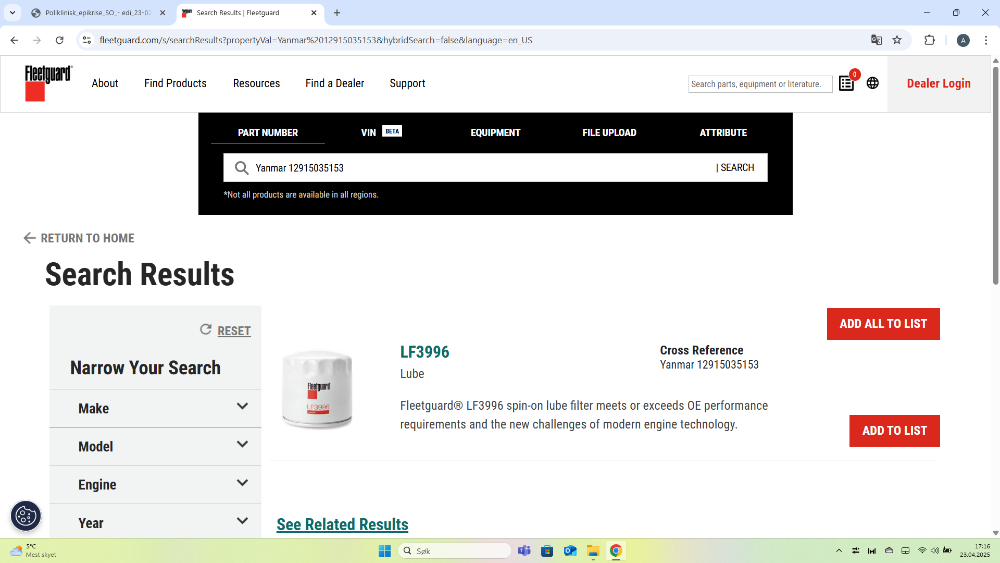The height and width of the screenshot is (563, 1000).
Task: Open Chrome three-dot menu
Action: tap(986, 40)
